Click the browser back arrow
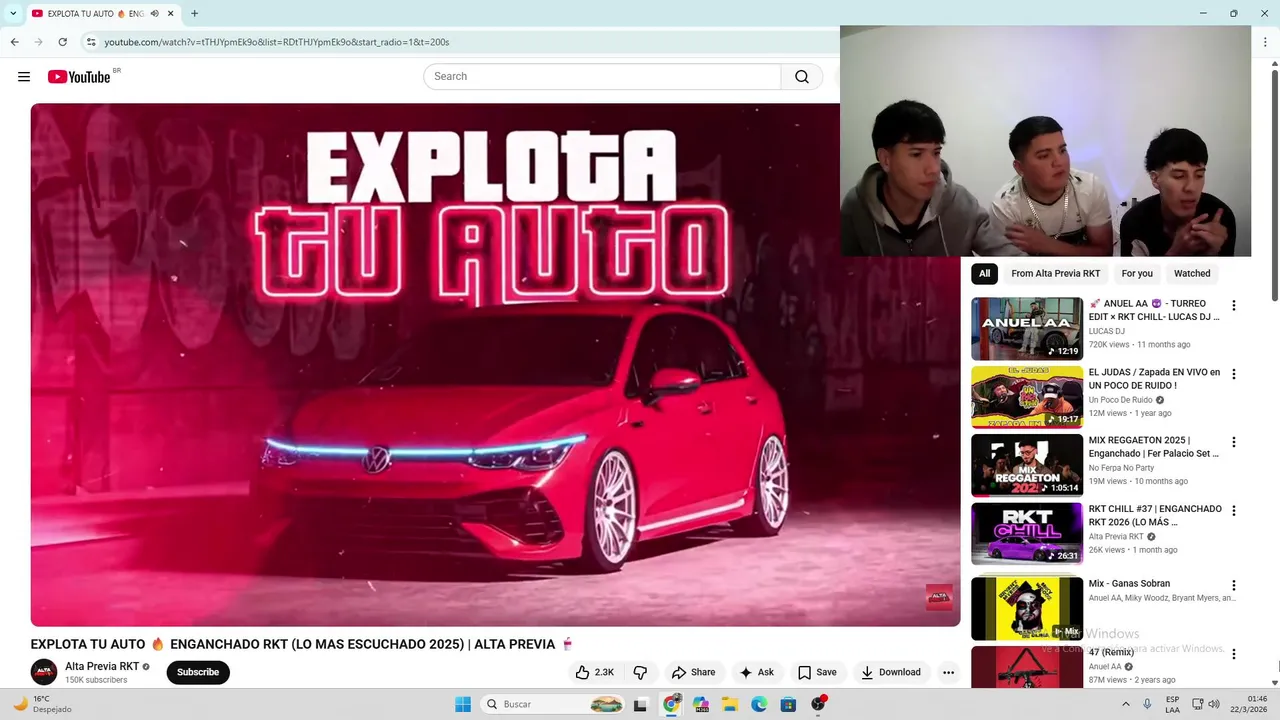Screen dimensions: 1280x720 pos(15,42)
